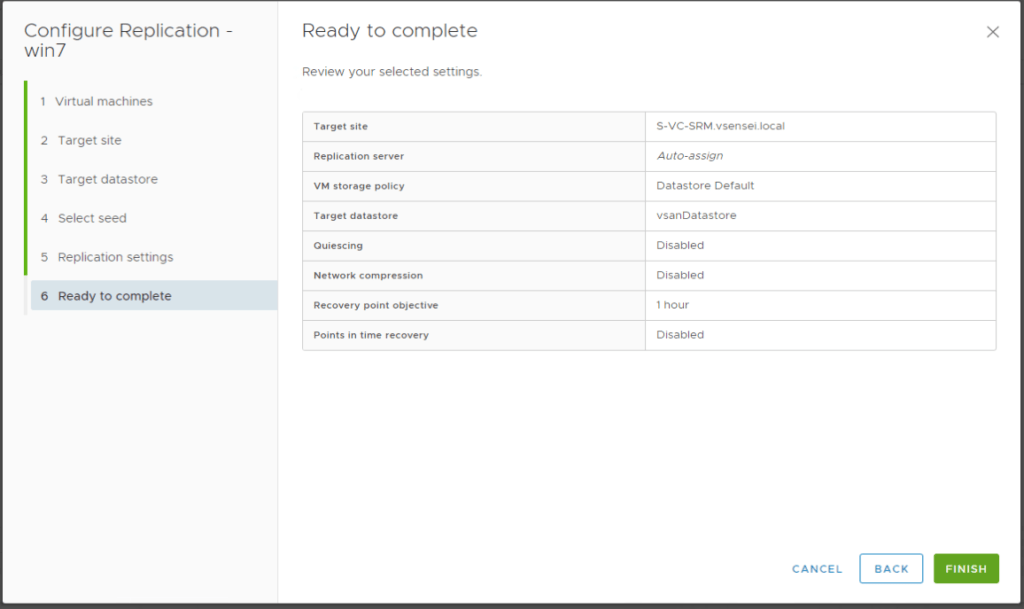Return to the Replication settings step

115,257
